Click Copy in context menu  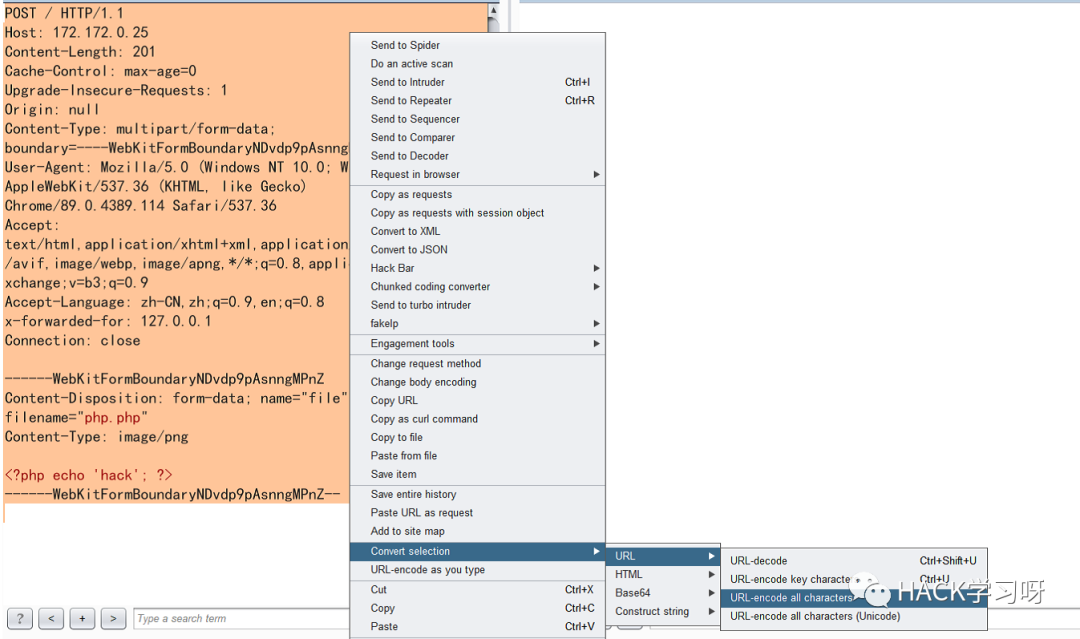477,609
